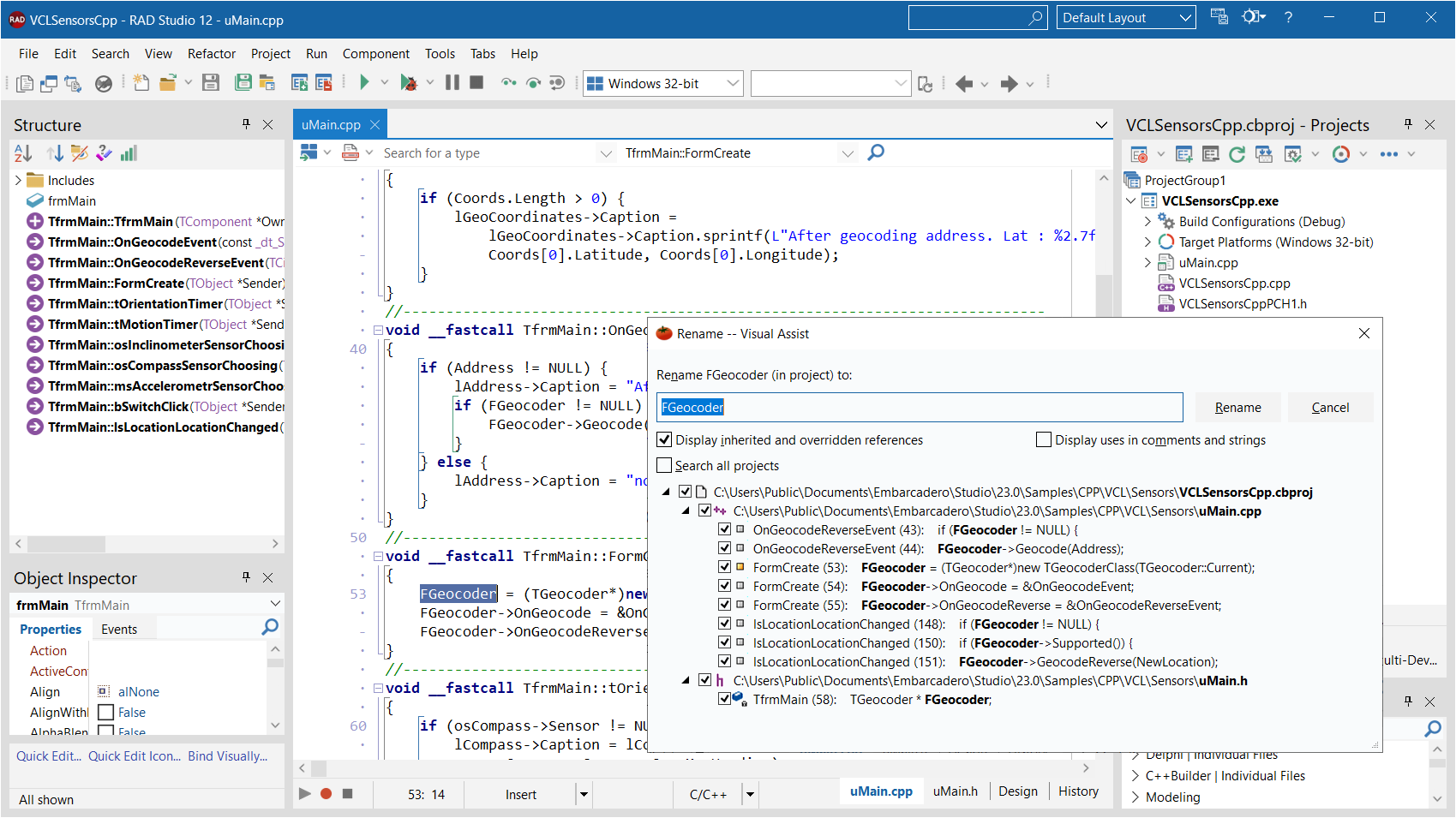Click the Run with debugging ladybug icon
Viewport: 1456px width, 818px height.
click(409, 83)
